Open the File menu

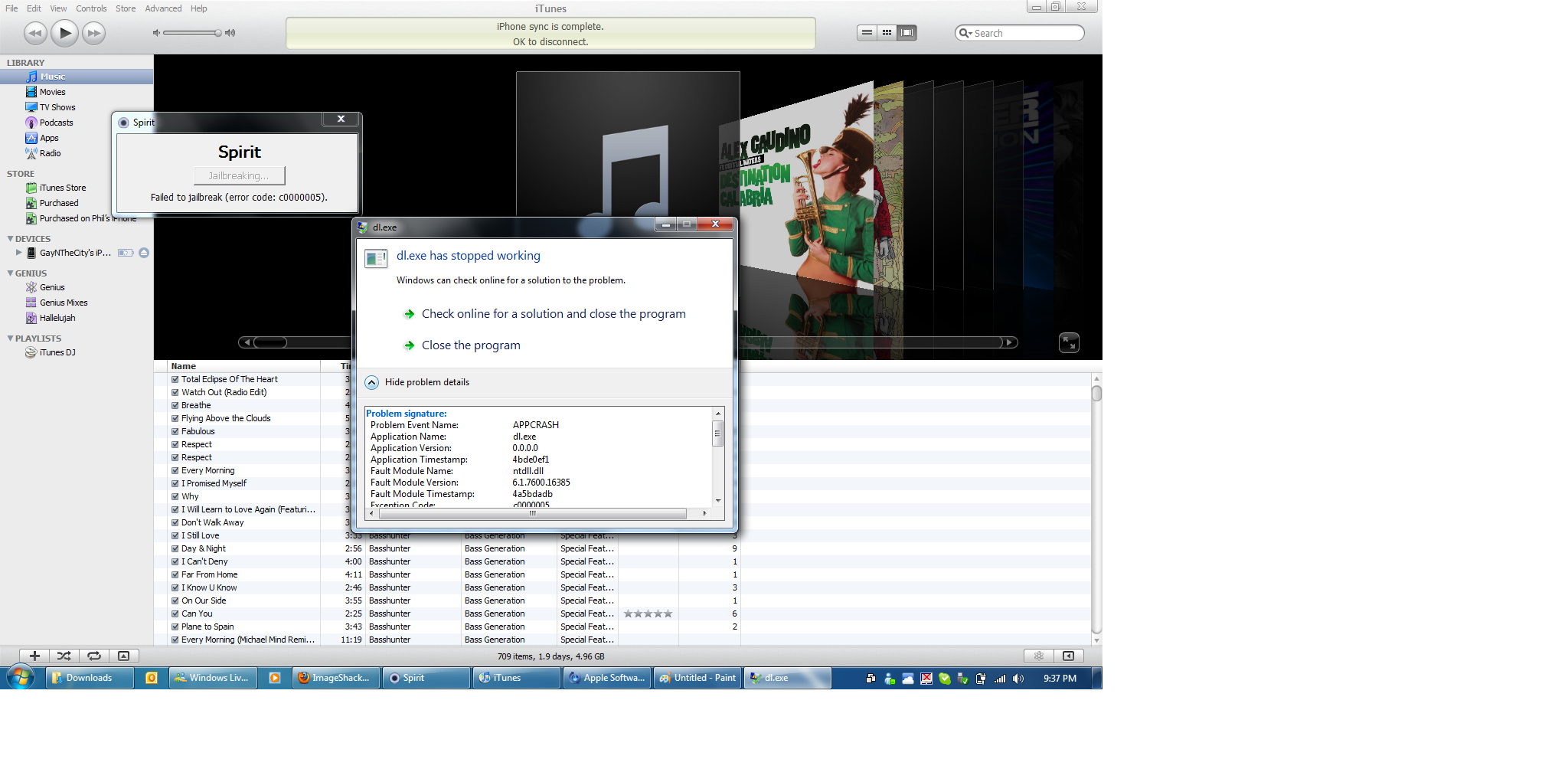pos(11,8)
